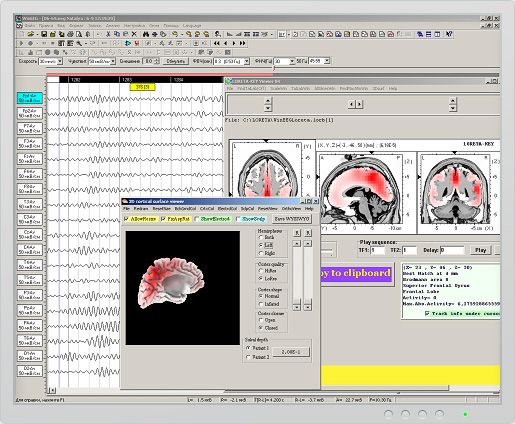Viewport: 515px width, 424px height.
Task: Open ResetSize menu in 3D cortical viewer
Action: pos(161,209)
